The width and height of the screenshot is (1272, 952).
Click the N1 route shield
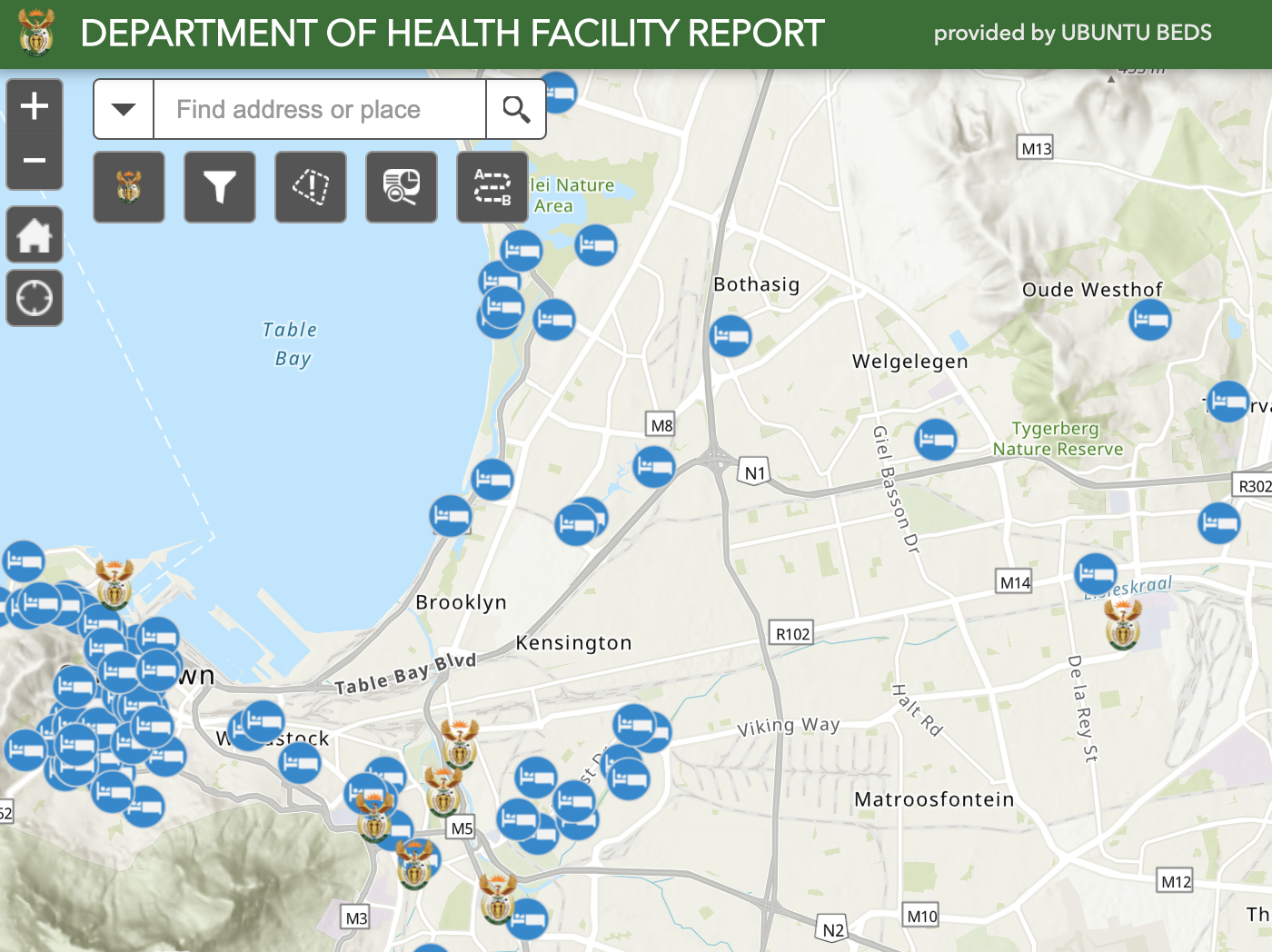(x=755, y=472)
